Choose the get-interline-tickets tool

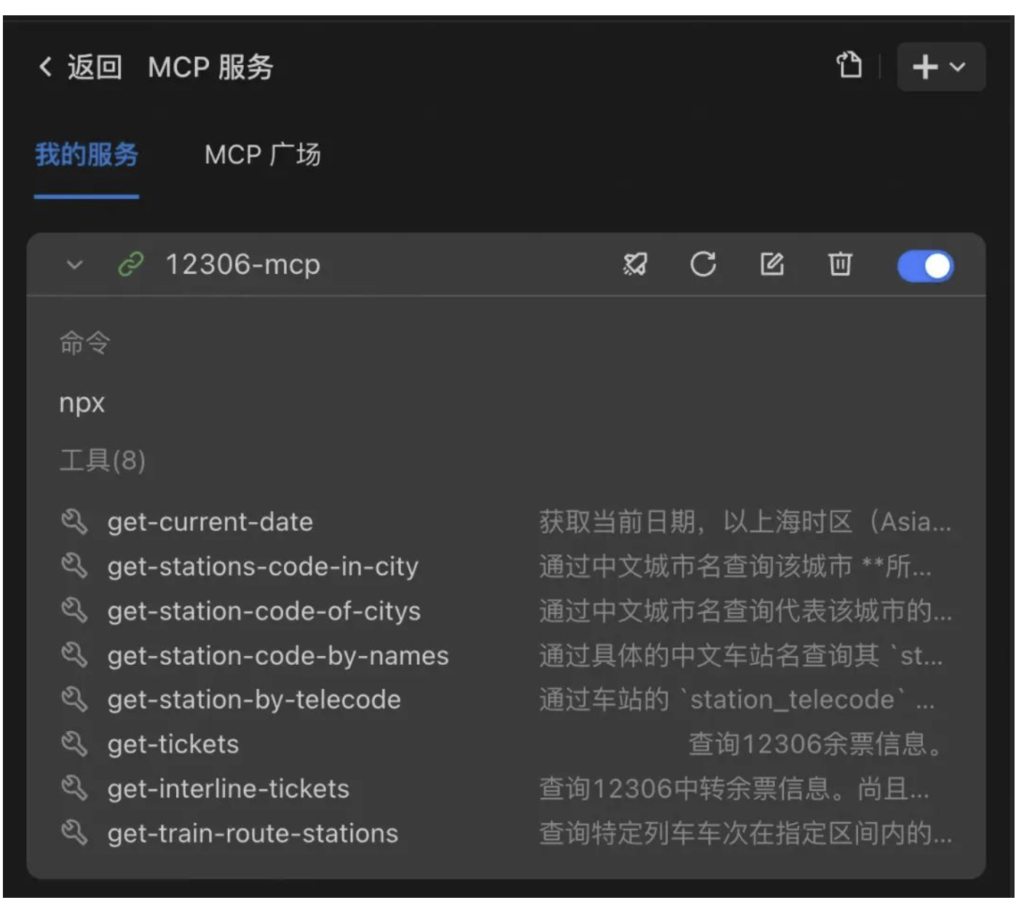click(228, 789)
